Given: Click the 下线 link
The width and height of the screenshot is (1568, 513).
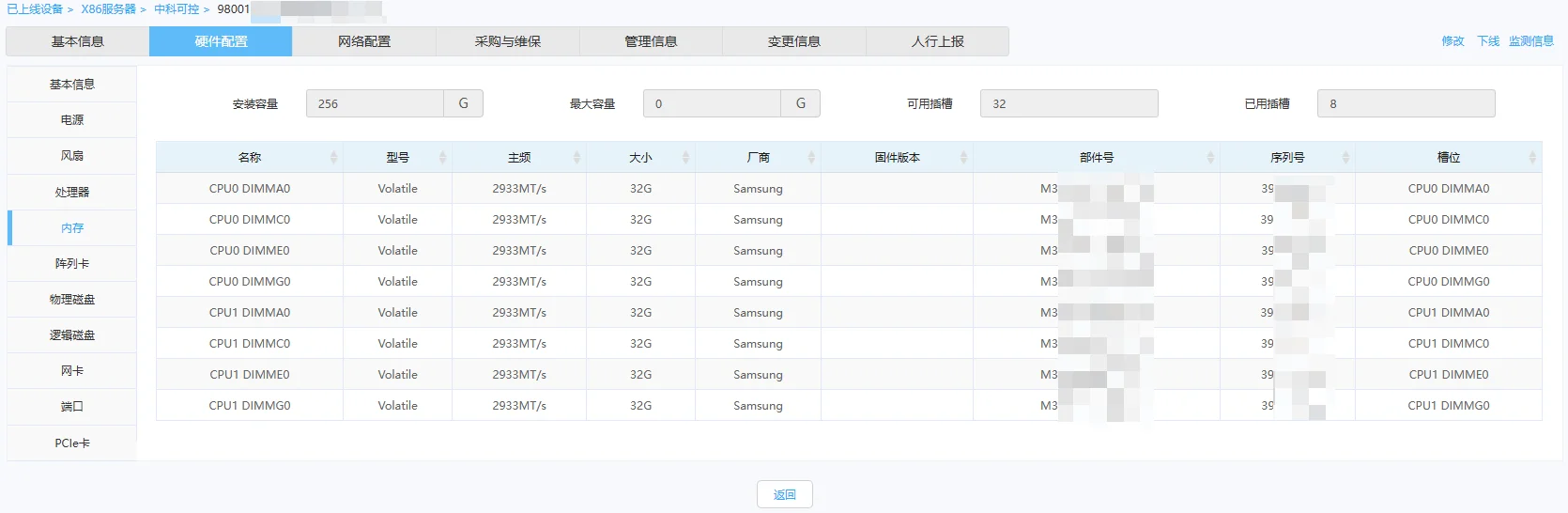Looking at the screenshot, I should coord(1488,41).
